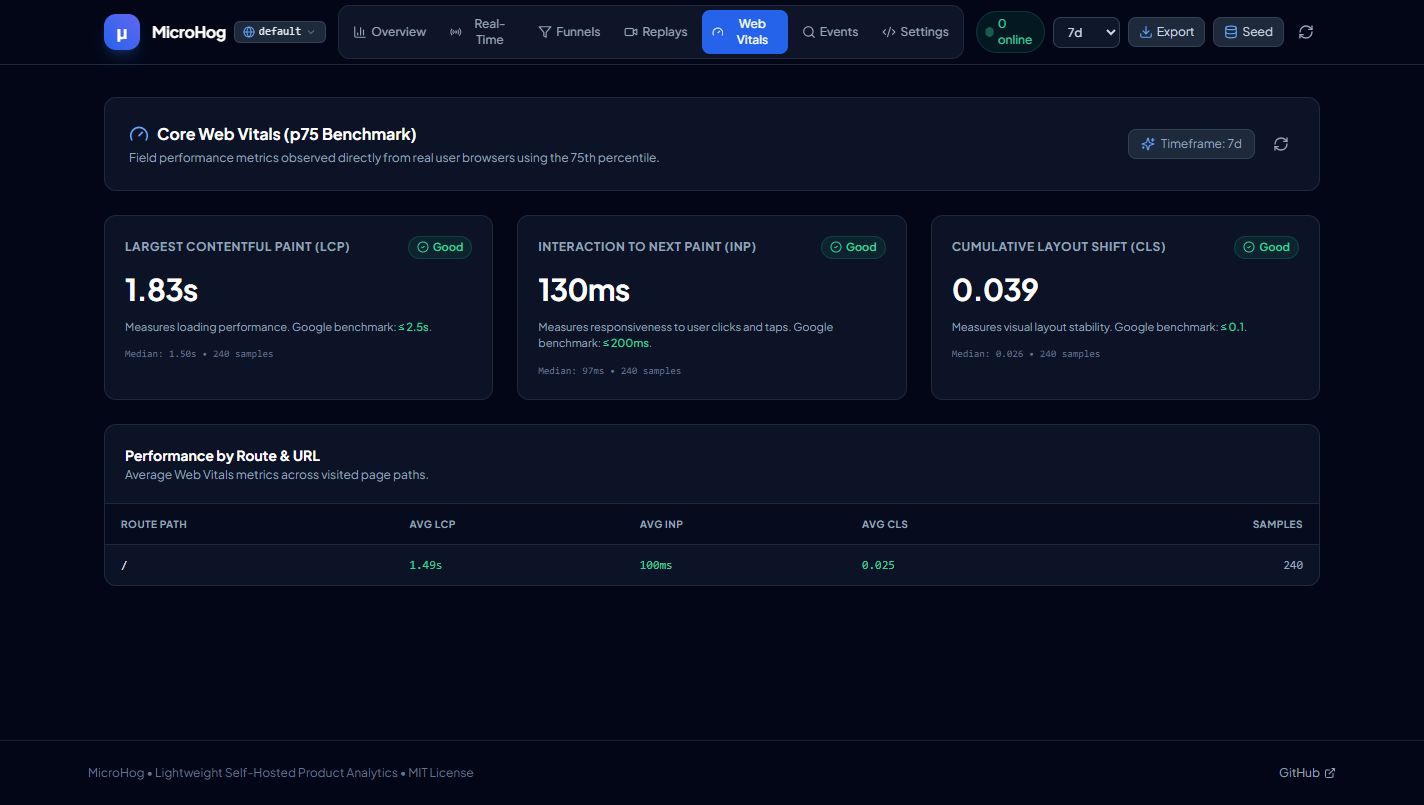Click the 240 samples table cell

(1293, 565)
